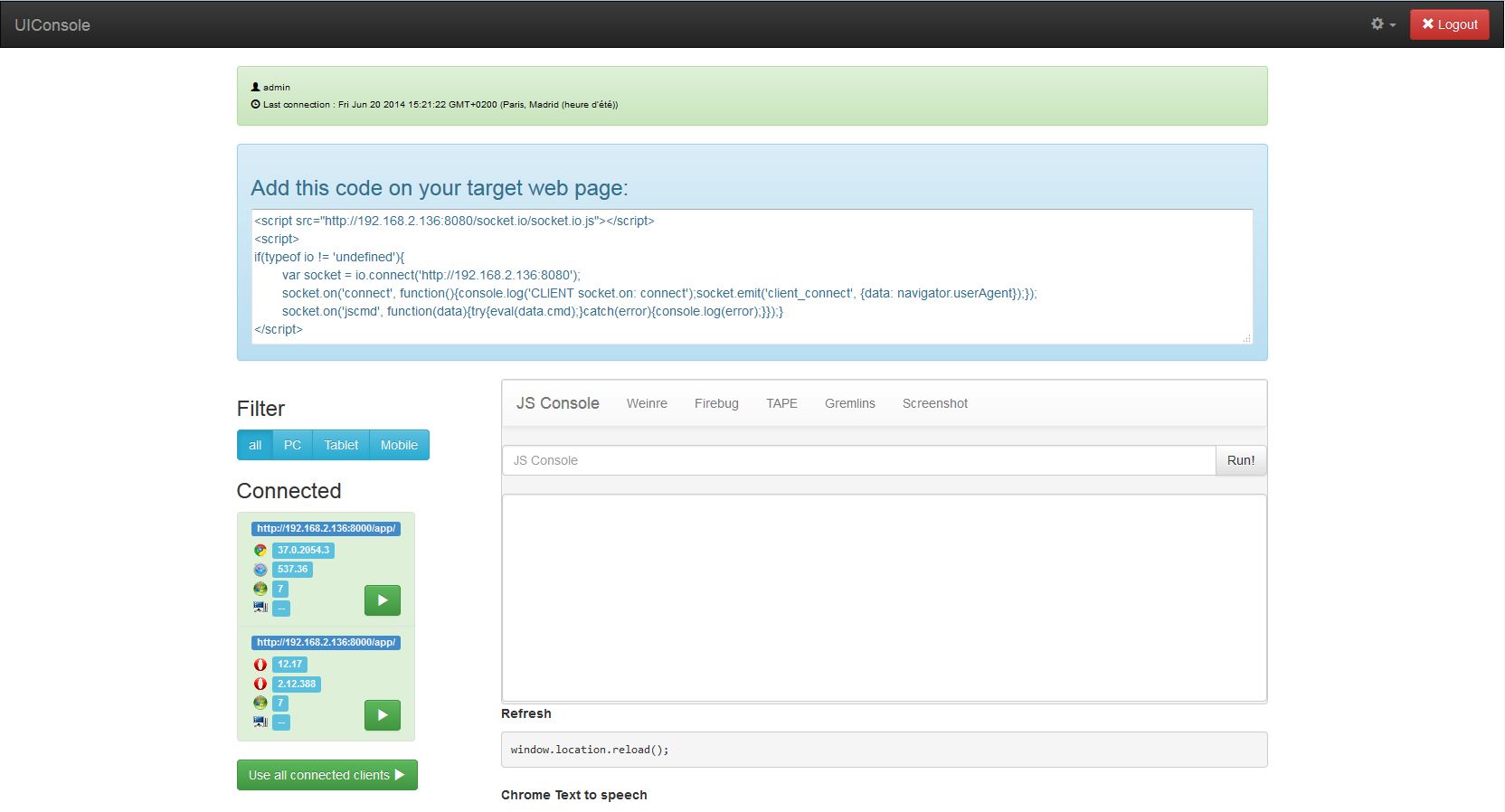Screen dimensions: 1505x812
Task: Click the embed code textarea
Action: [x=752, y=277]
